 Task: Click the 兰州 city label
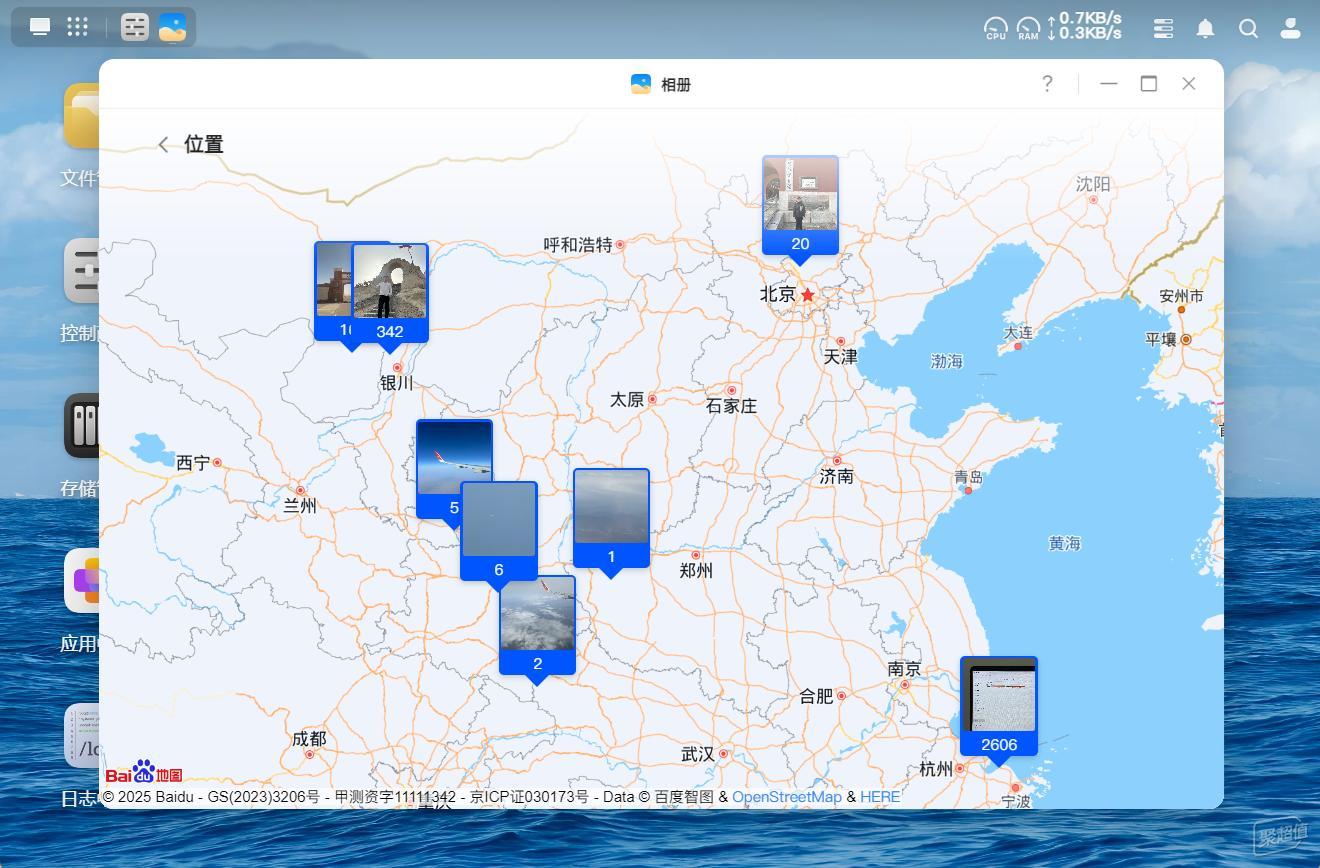pos(300,506)
